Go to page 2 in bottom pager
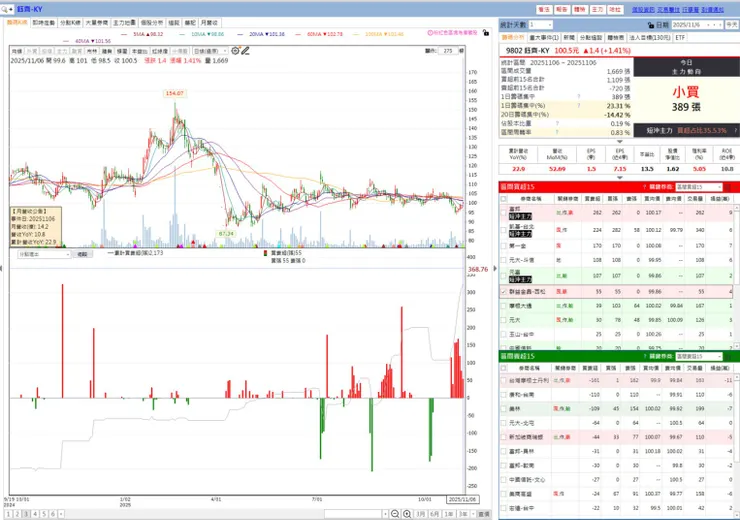This screenshot has height=520, width=740. point(17,514)
